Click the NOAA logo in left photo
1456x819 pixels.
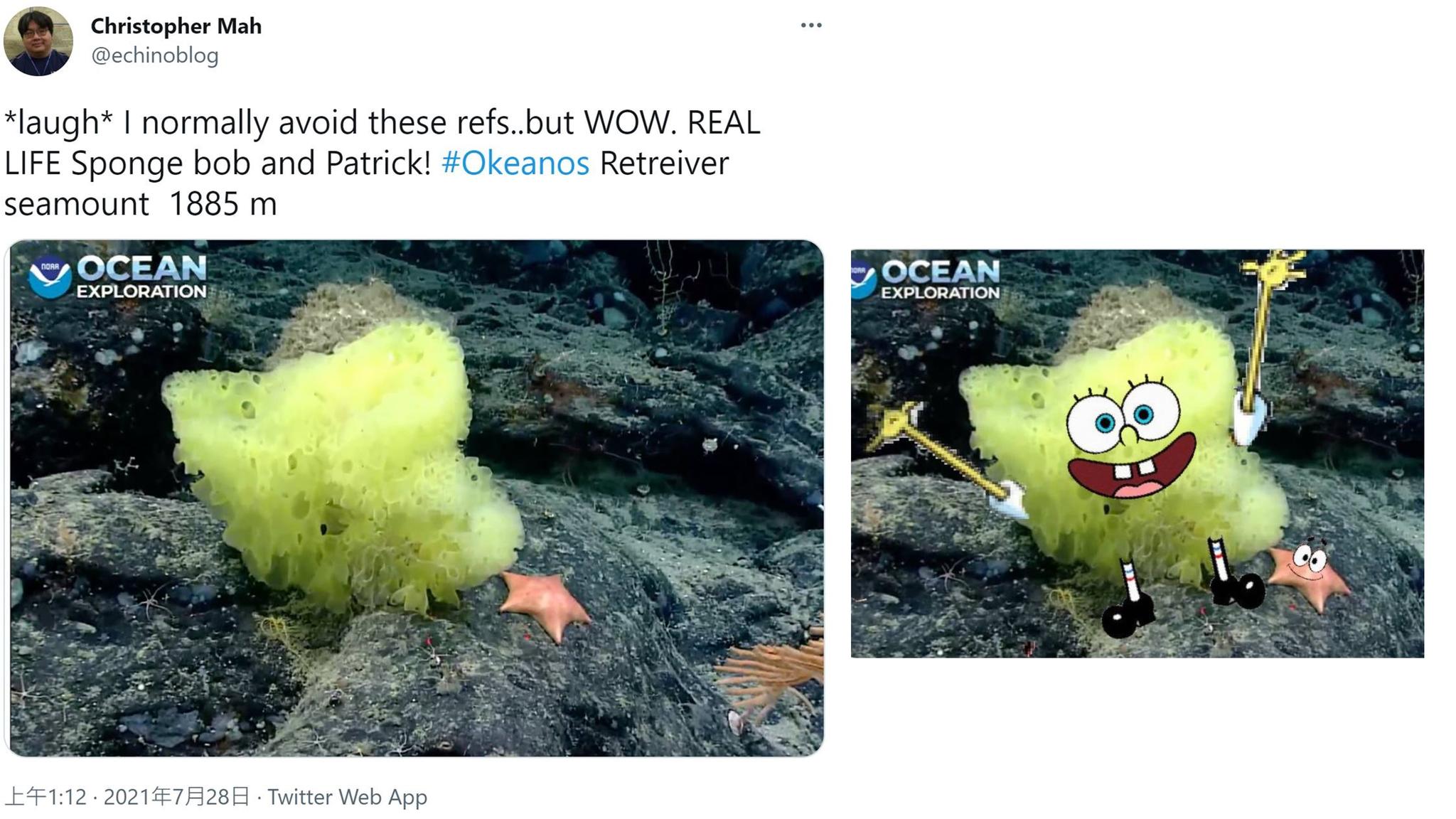pyautogui.click(x=50, y=277)
